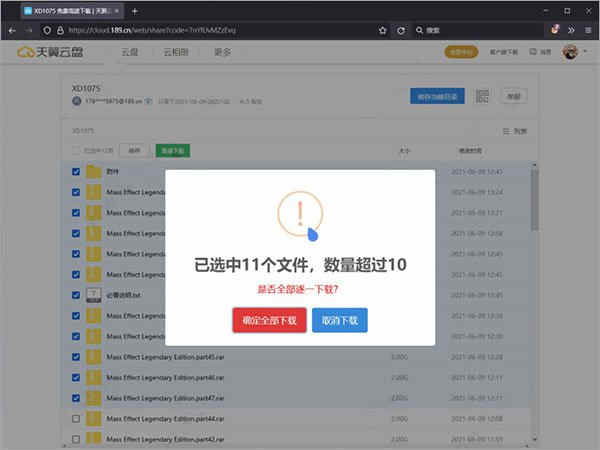600x450 pixels.
Task: Open the 云相册 tab in the top navigation
Action: (x=176, y=51)
